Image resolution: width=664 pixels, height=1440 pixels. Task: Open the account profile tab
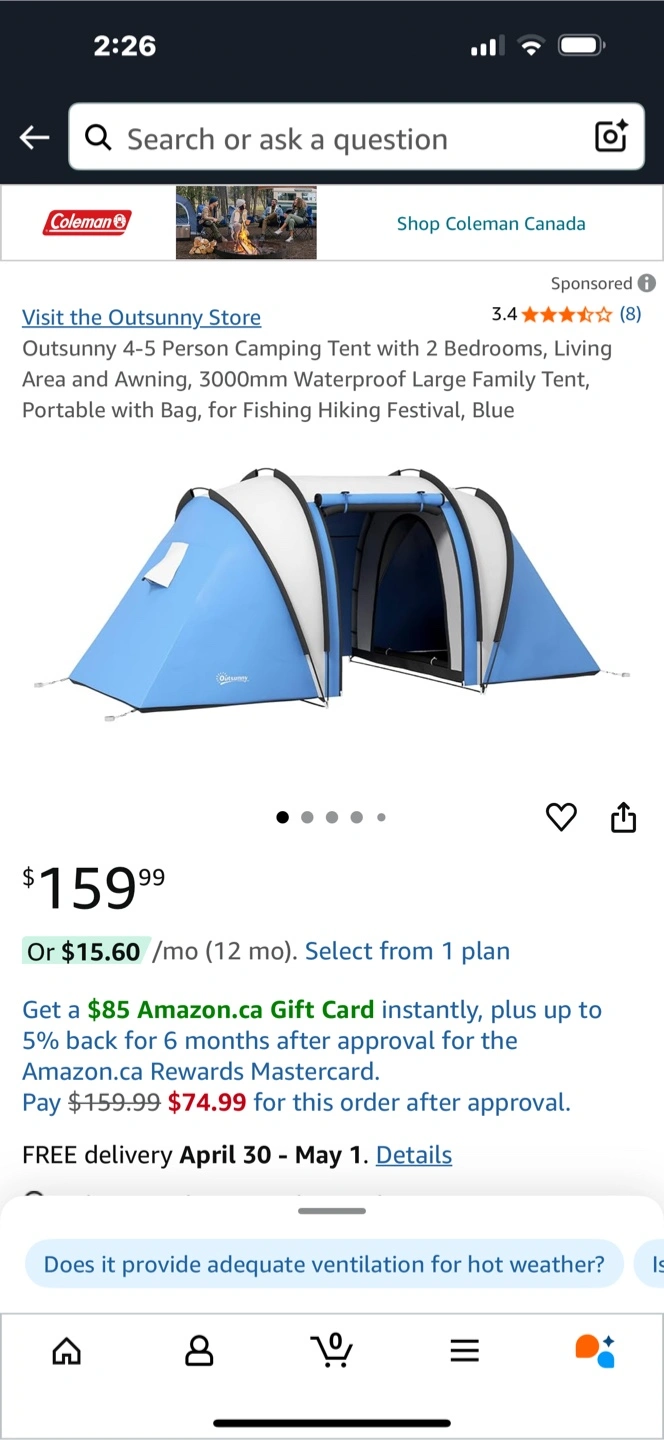(199, 1351)
